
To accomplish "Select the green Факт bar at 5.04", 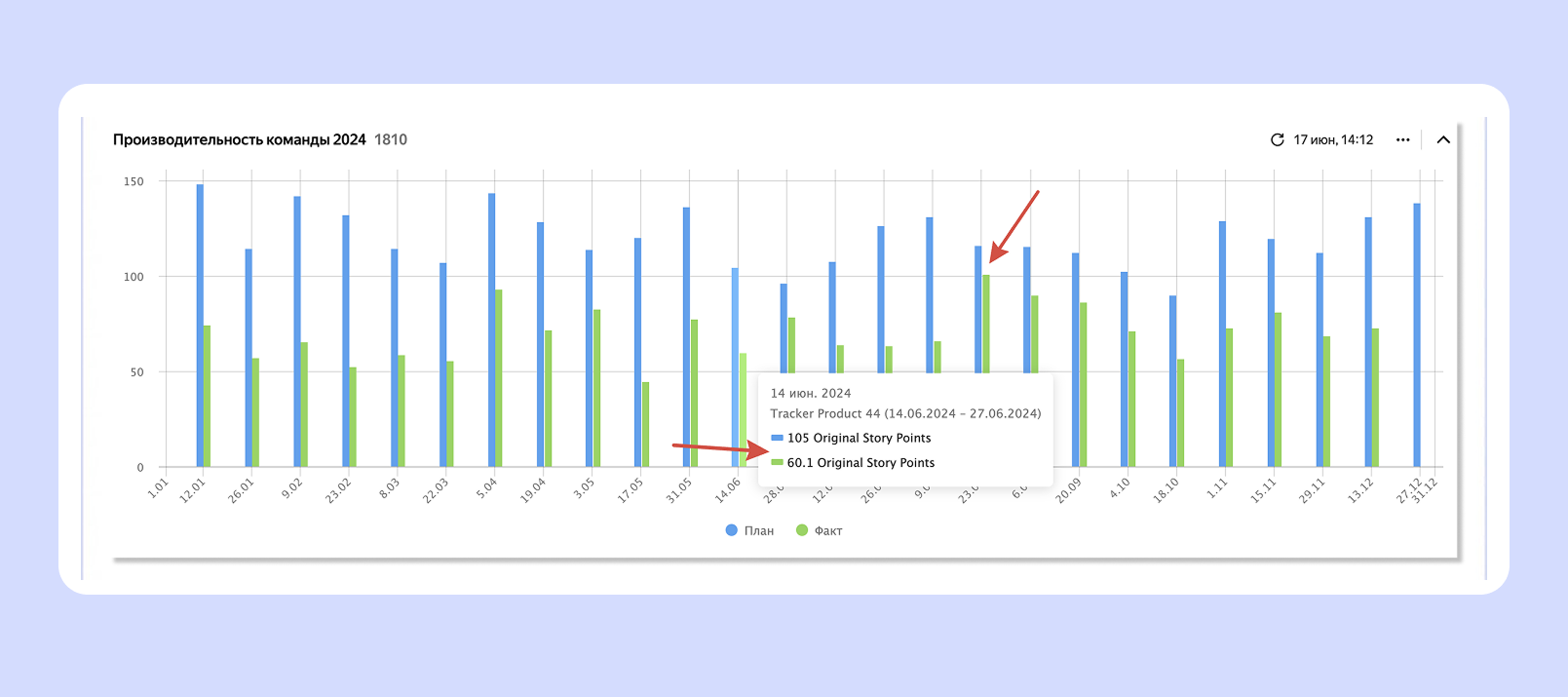I will coord(499,378).
